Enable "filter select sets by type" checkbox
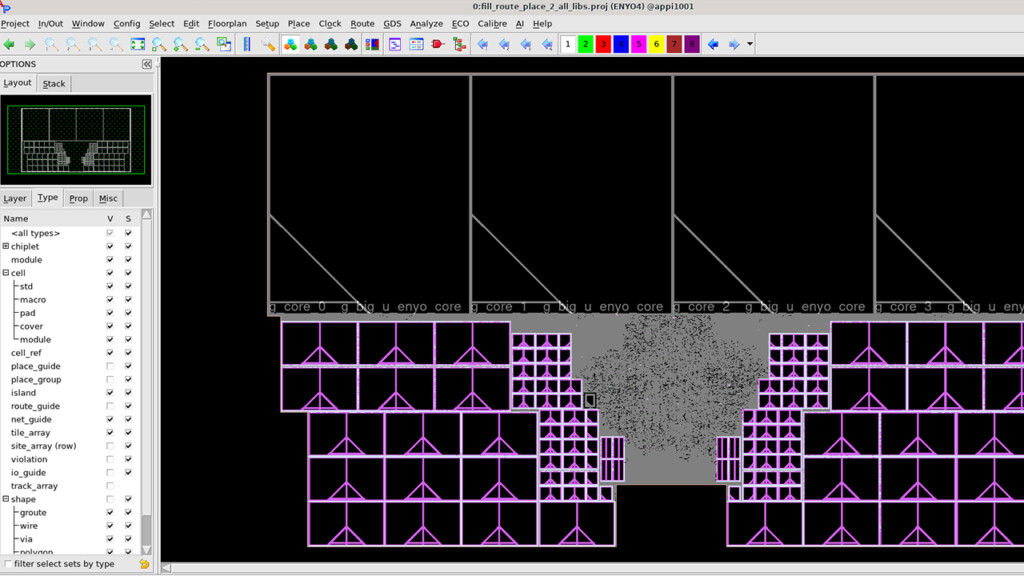 tap(9, 564)
